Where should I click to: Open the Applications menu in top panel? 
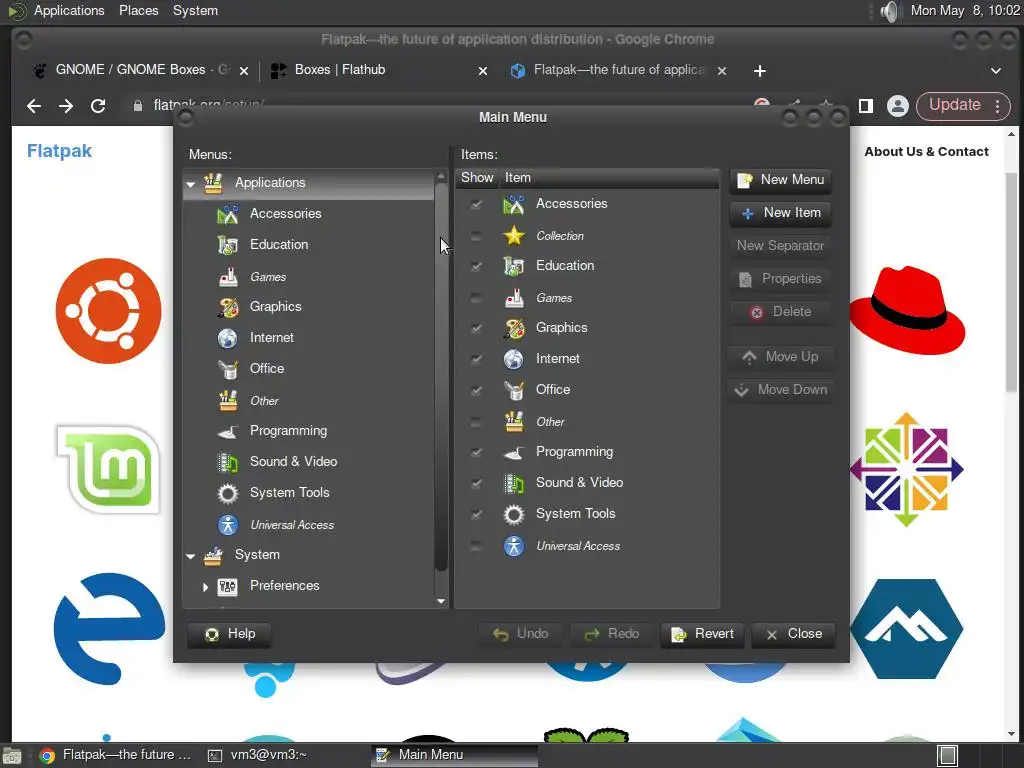coord(69,11)
